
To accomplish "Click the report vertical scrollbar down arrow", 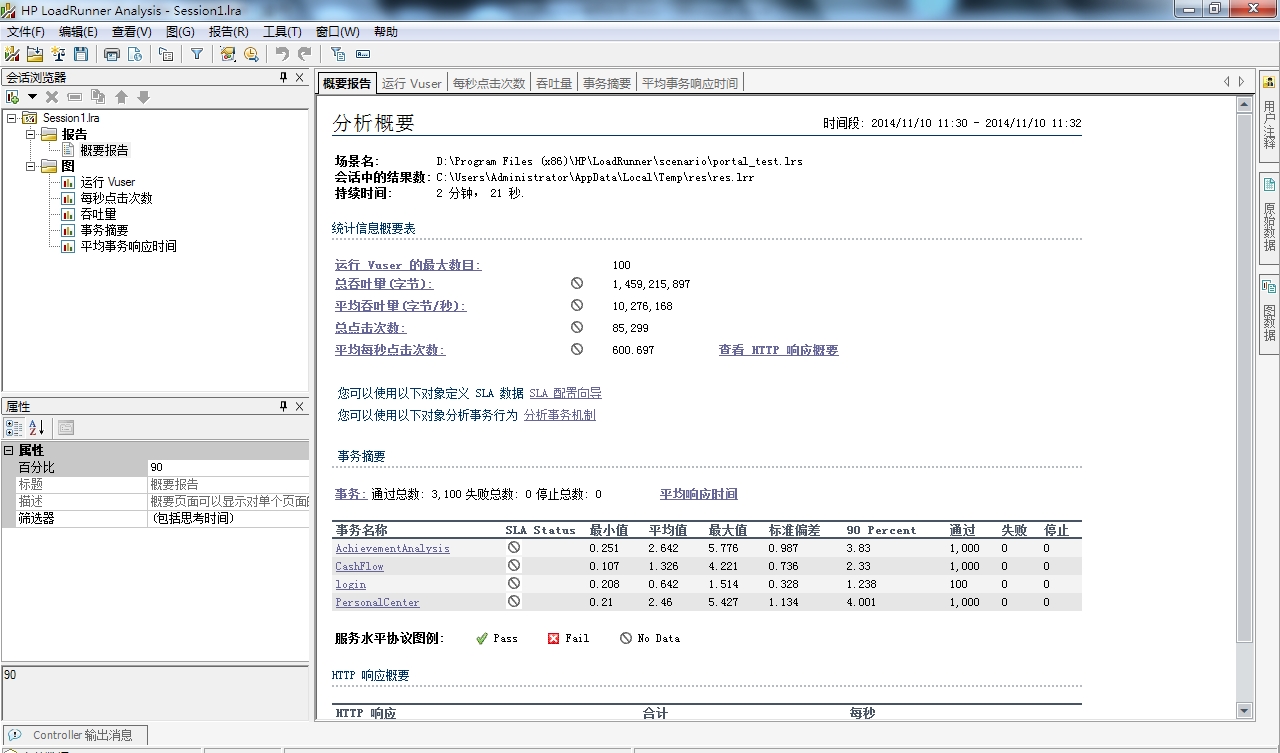I will click(1244, 711).
